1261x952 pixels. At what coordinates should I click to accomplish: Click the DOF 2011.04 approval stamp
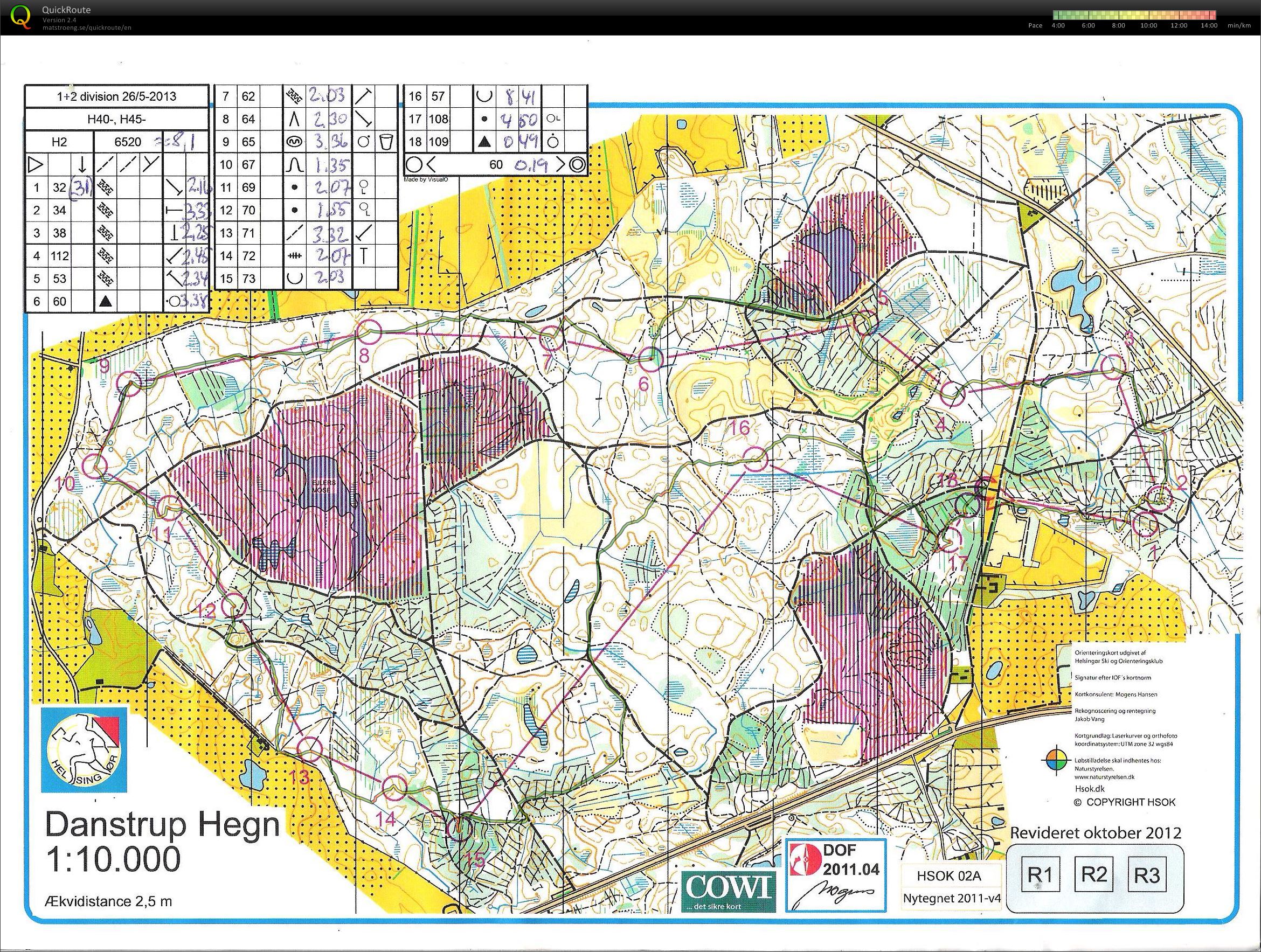836,874
